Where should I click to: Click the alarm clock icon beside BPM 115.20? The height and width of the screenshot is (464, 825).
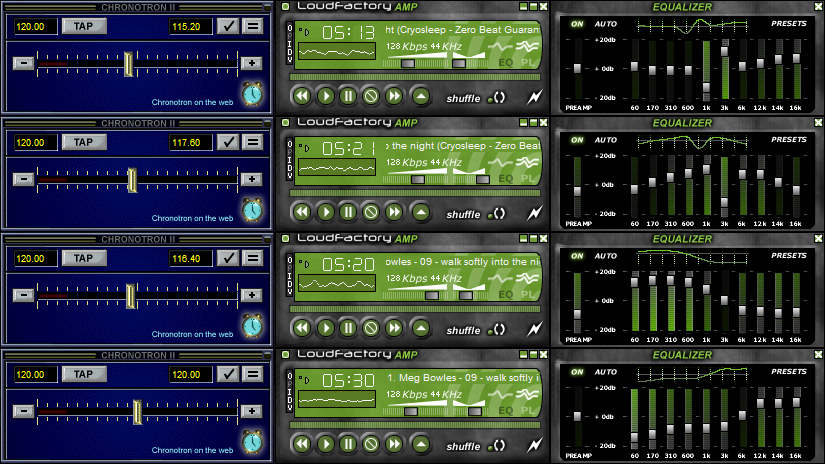tap(255, 93)
